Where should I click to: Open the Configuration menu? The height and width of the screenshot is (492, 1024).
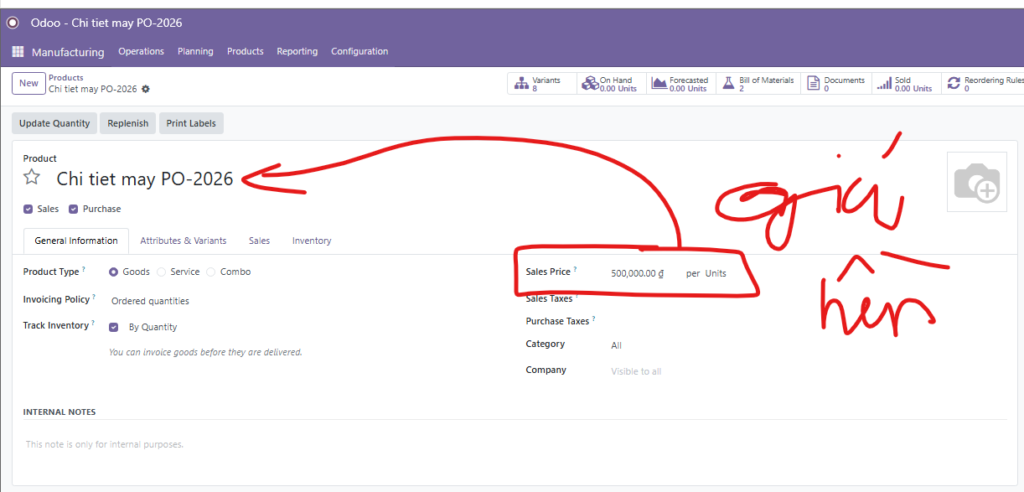point(359,52)
